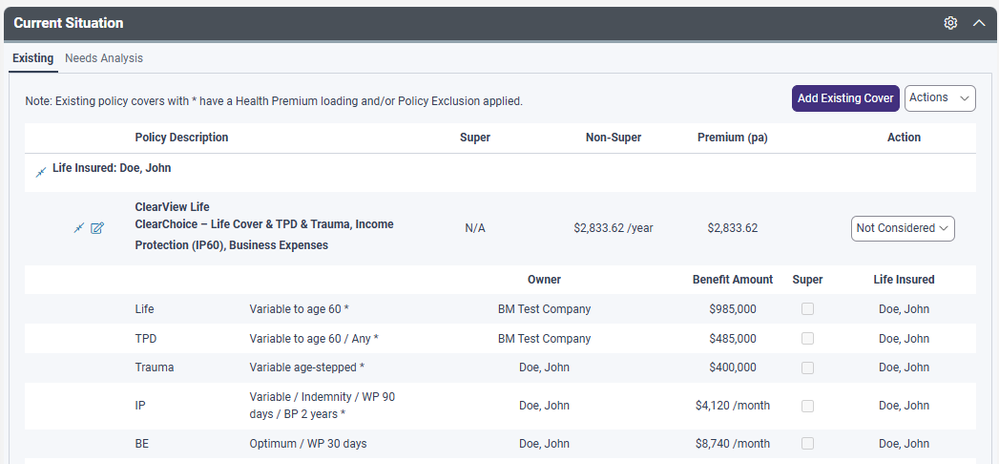Toggle the Super checkbox for TPD cover
The image size is (999, 464).
808,339
